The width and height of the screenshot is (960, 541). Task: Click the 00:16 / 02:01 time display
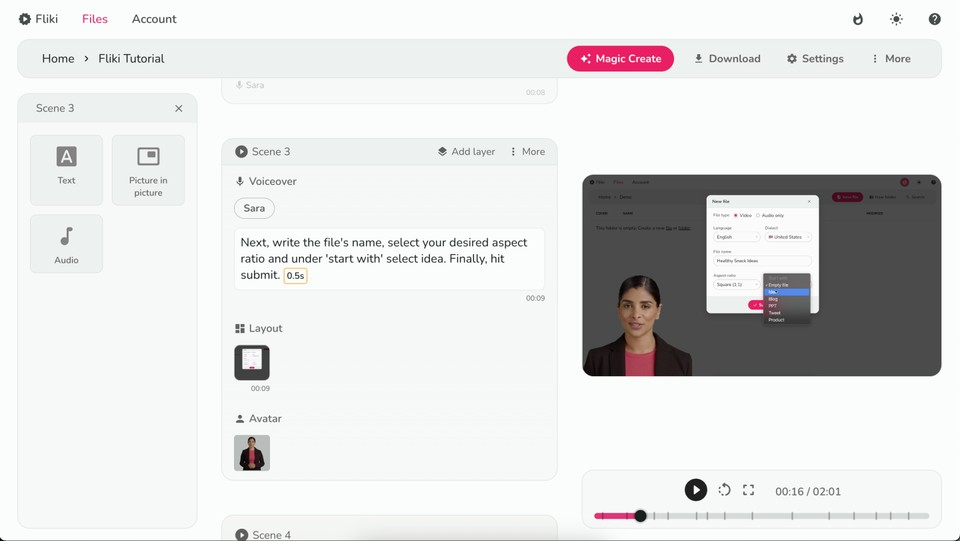coord(808,491)
